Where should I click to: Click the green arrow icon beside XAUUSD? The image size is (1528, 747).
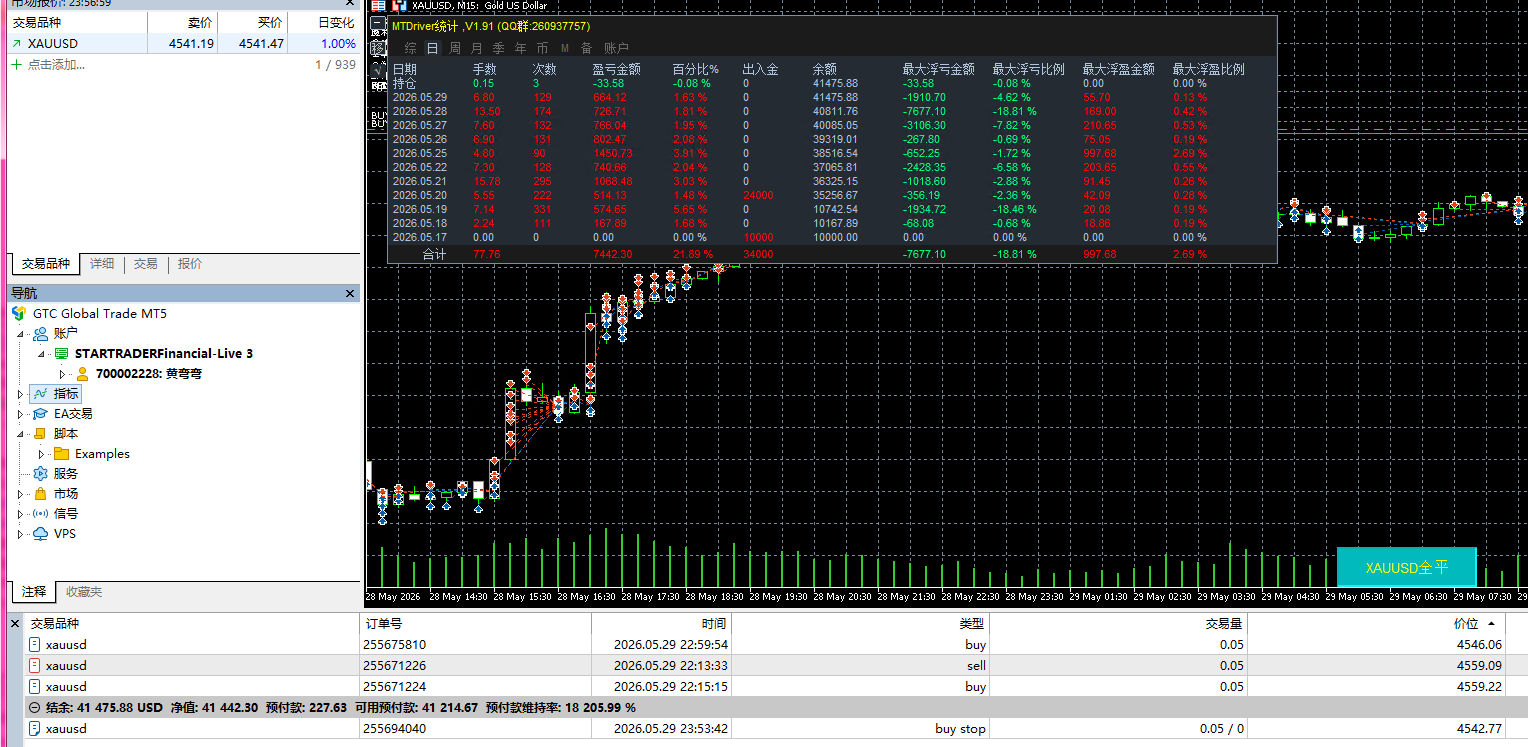pyautogui.click(x=16, y=44)
